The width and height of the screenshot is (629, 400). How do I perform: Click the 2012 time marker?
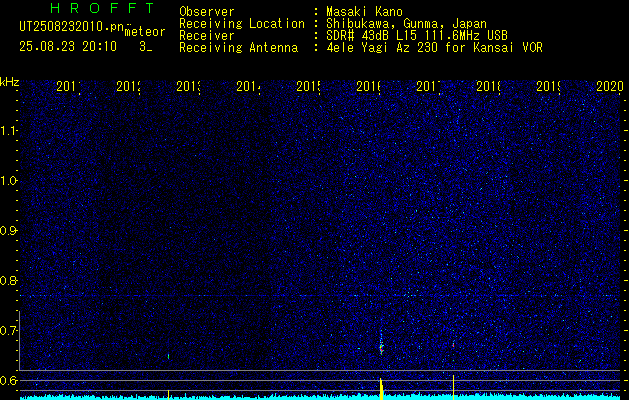(x=128, y=86)
